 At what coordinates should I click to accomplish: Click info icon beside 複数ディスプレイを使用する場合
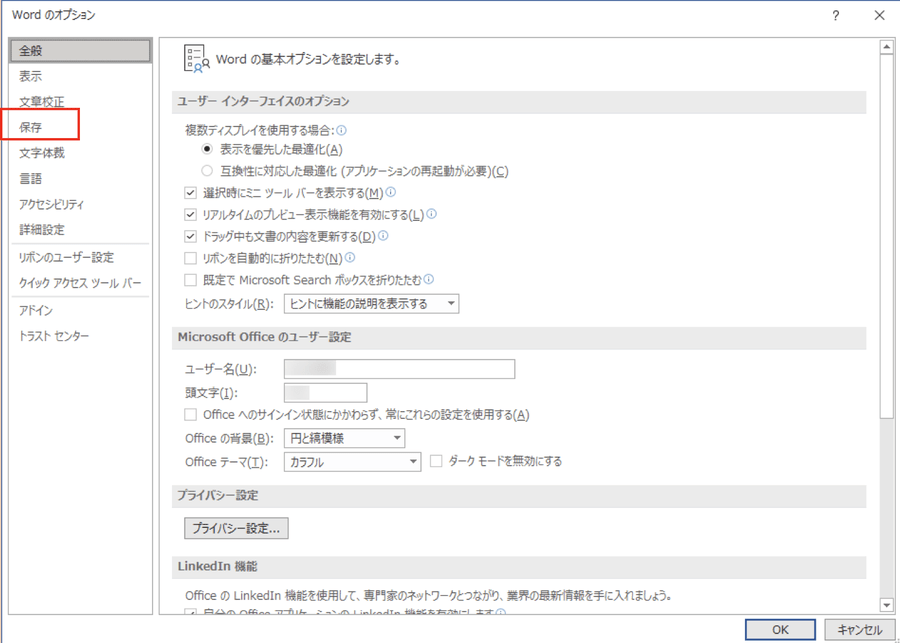click(342, 130)
